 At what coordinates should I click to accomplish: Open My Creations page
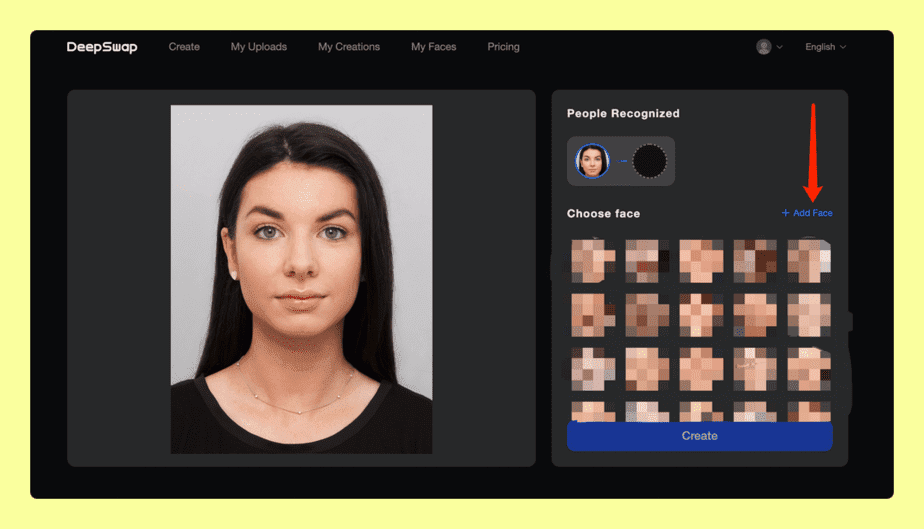pos(349,47)
